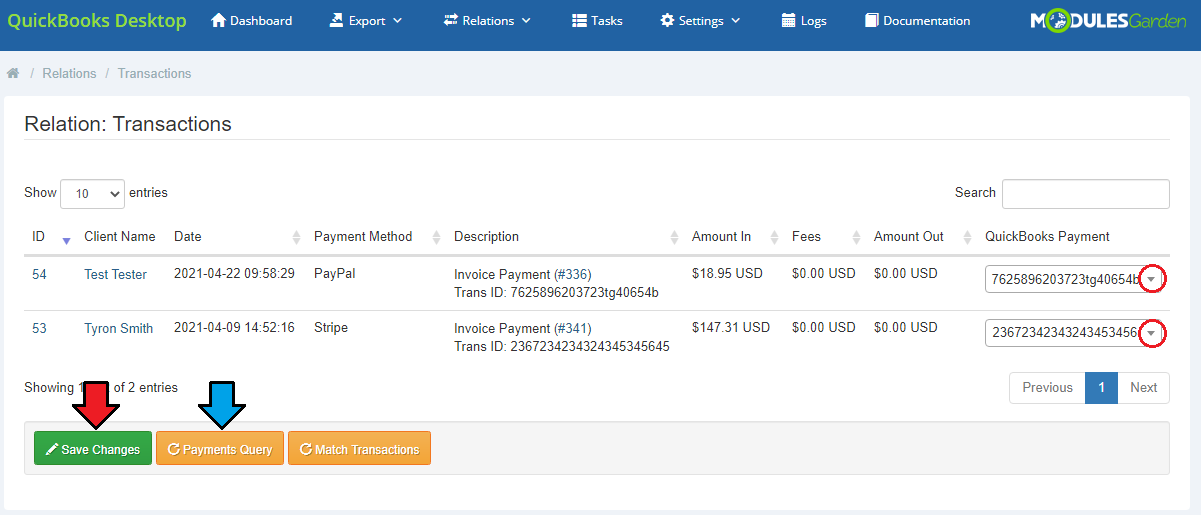Run the Payments Query button
The height and width of the screenshot is (515, 1201).
tap(220, 448)
